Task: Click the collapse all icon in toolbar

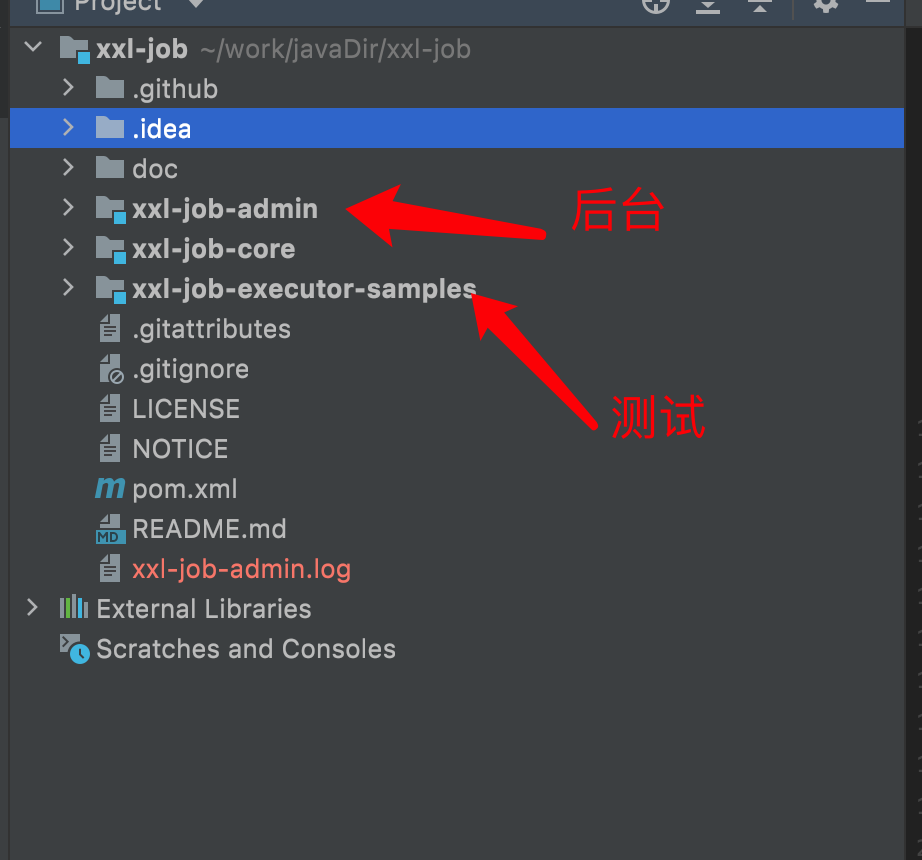Action: click(x=760, y=5)
